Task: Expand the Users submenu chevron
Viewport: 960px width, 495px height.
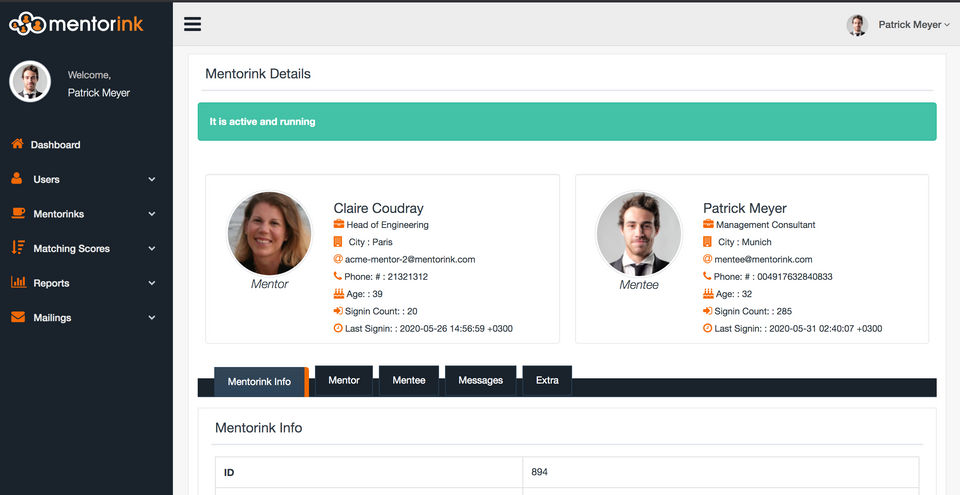Action: tap(152, 179)
